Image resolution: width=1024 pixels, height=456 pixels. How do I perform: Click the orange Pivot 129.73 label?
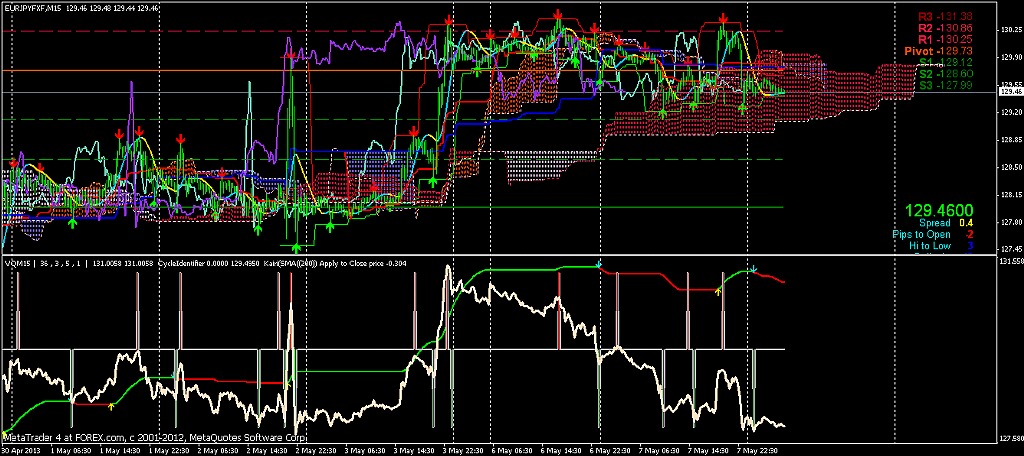click(938, 50)
